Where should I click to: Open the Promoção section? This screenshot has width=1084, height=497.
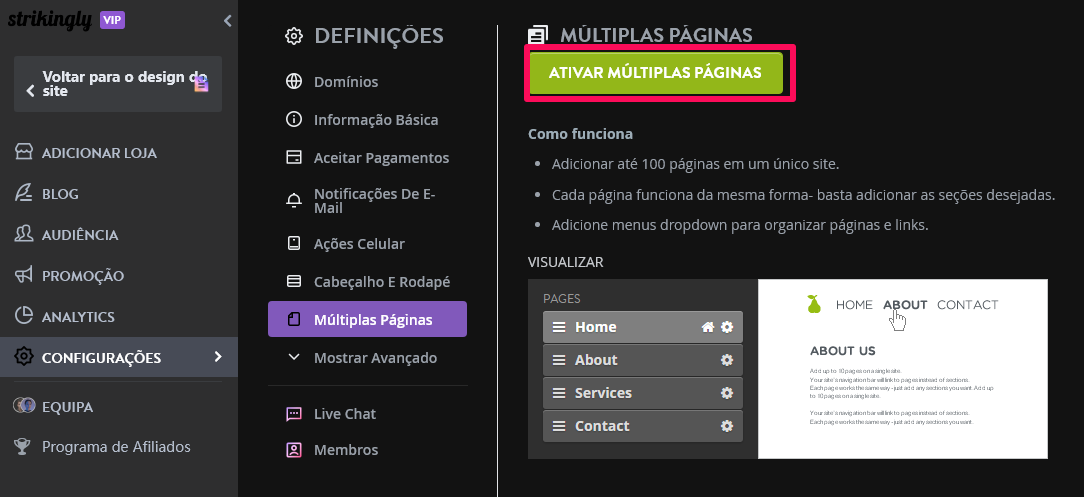83,276
